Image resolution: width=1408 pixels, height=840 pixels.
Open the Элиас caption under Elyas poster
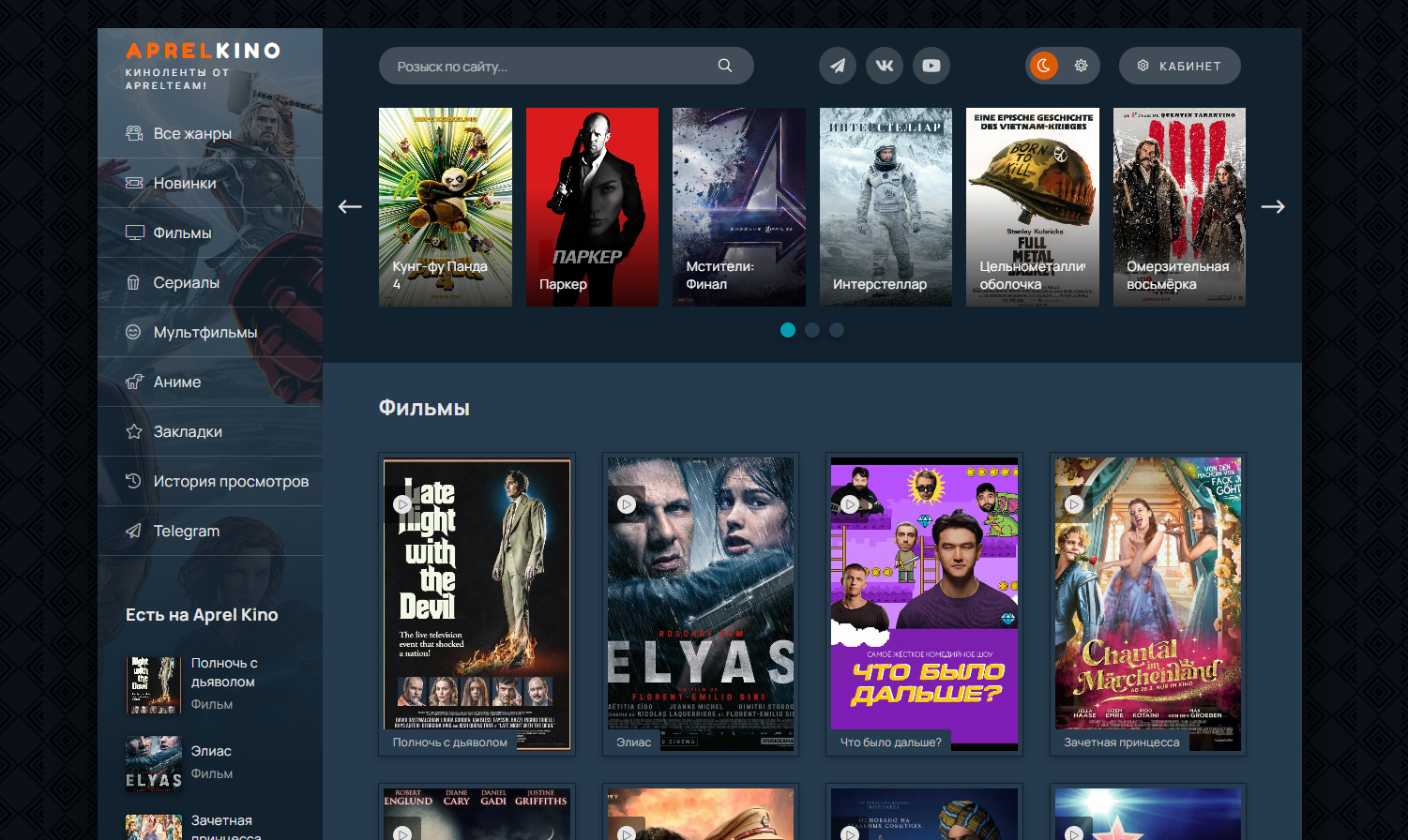tap(634, 742)
